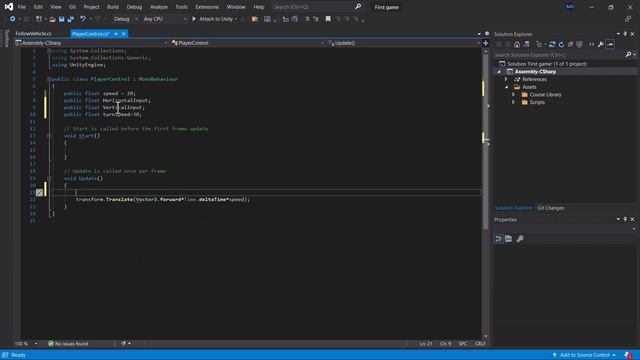This screenshot has width=640, height=360.
Task: Open the Git menu
Action: click(x=72, y=7)
